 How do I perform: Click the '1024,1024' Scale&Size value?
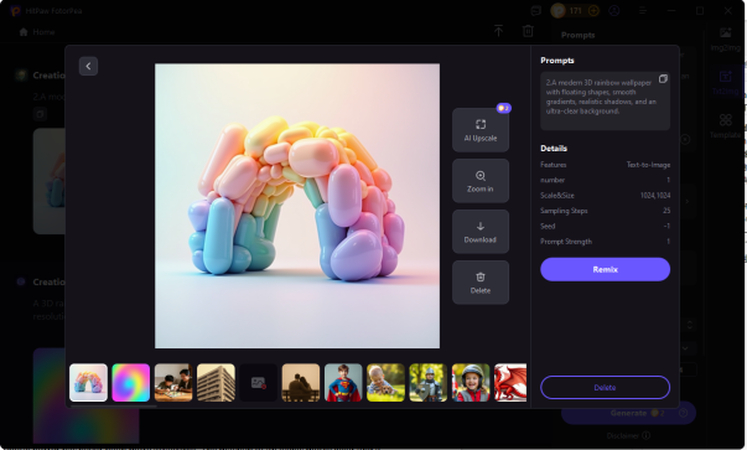[x=655, y=195]
